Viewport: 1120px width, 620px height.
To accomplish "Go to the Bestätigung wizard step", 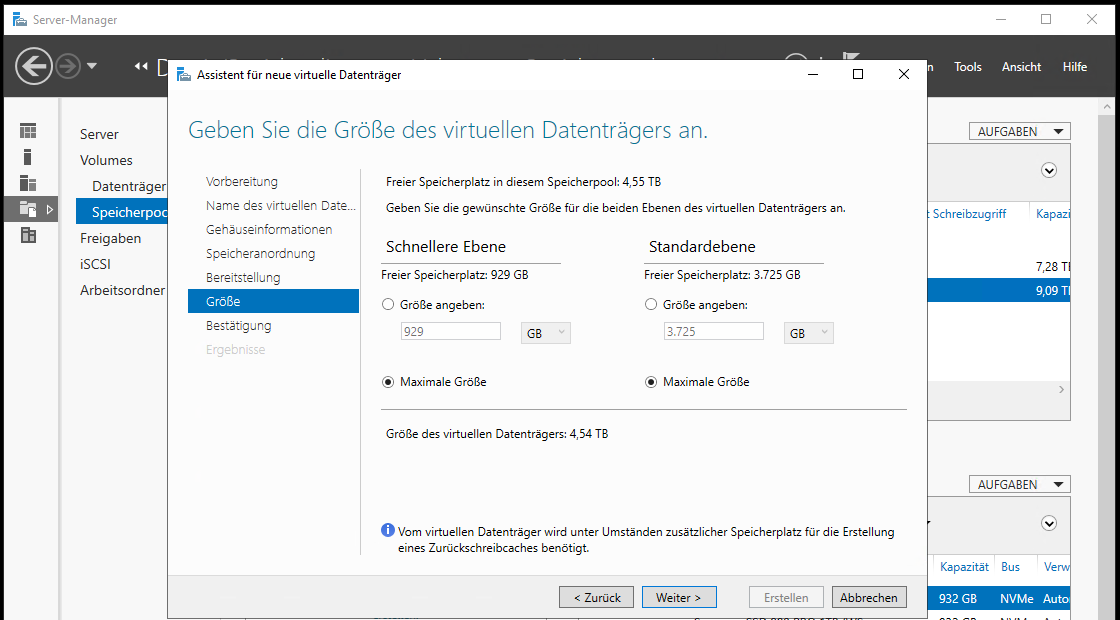I will [x=239, y=326].
